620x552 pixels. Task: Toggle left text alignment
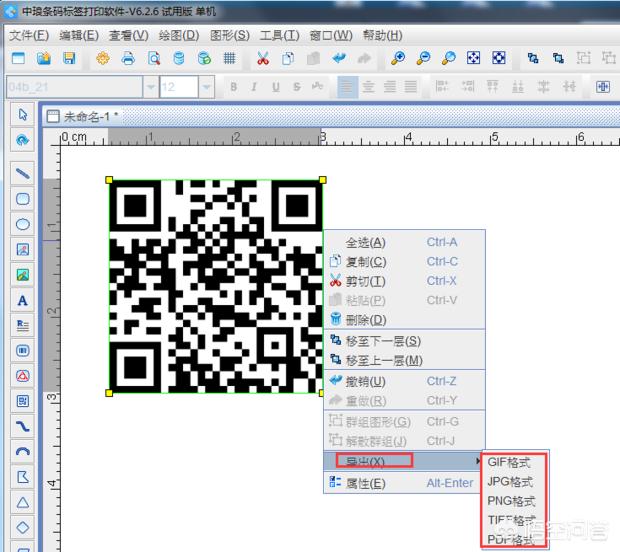348,87
